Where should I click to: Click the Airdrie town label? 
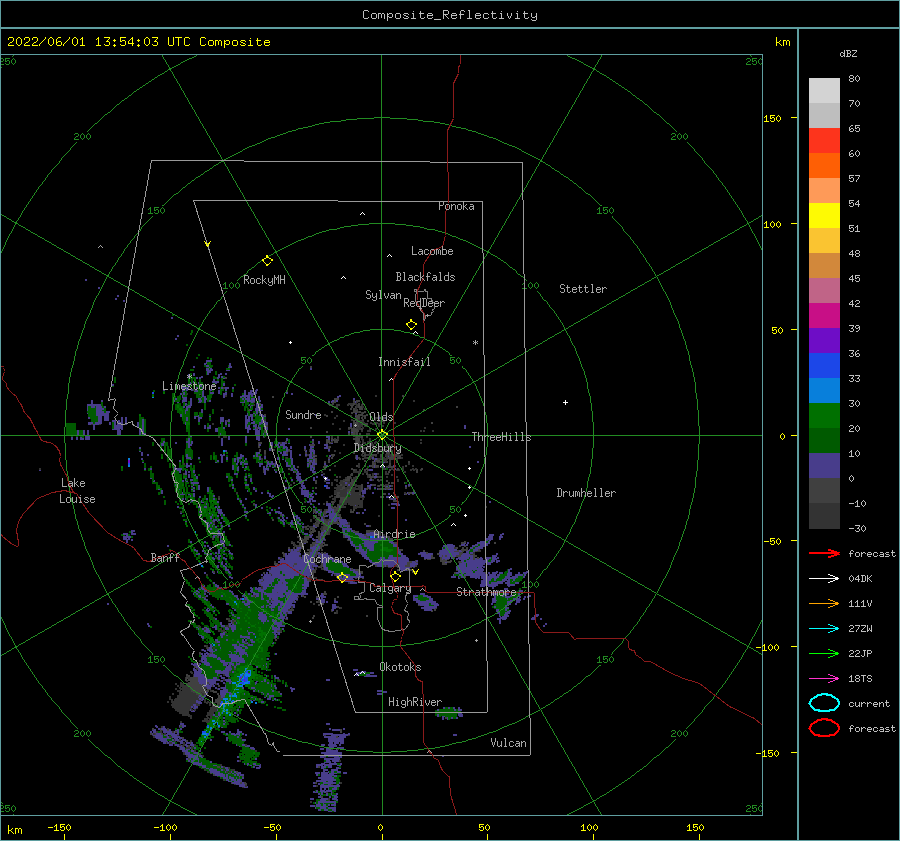click(394, 534)
